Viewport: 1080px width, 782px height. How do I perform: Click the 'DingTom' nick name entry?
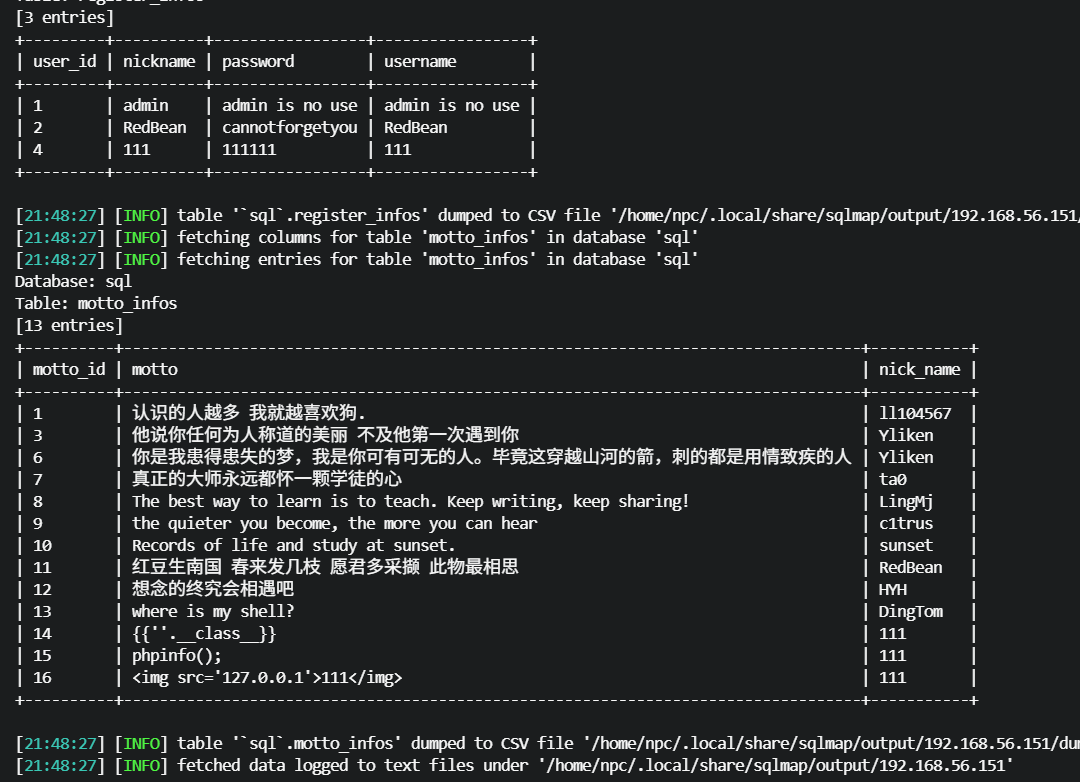coord(911,612)
